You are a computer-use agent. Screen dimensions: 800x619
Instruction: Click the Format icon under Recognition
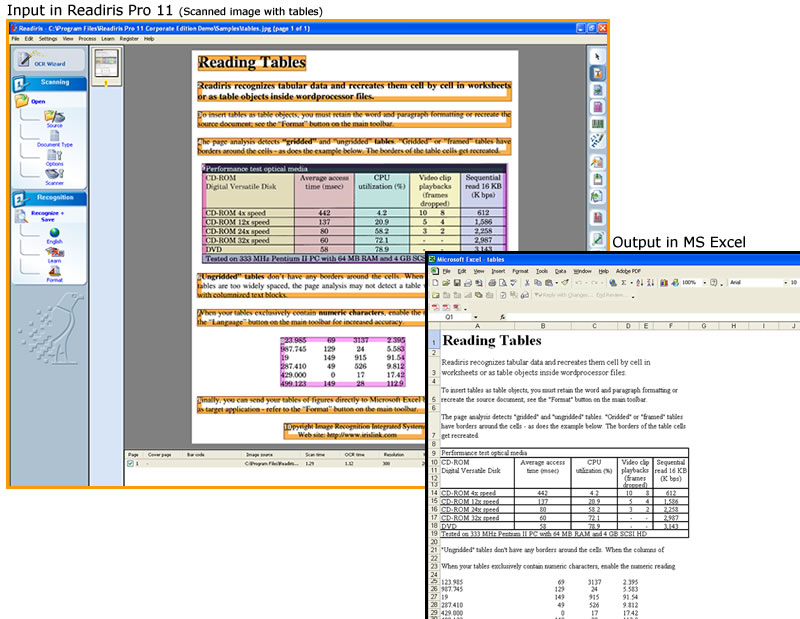54,273
